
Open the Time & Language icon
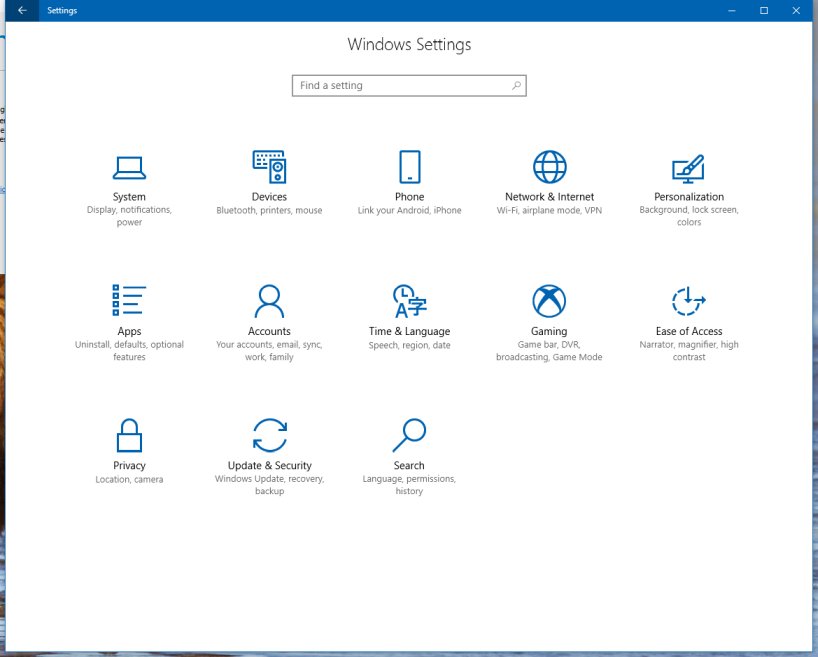pyautogui.click(x=410, y=301)
